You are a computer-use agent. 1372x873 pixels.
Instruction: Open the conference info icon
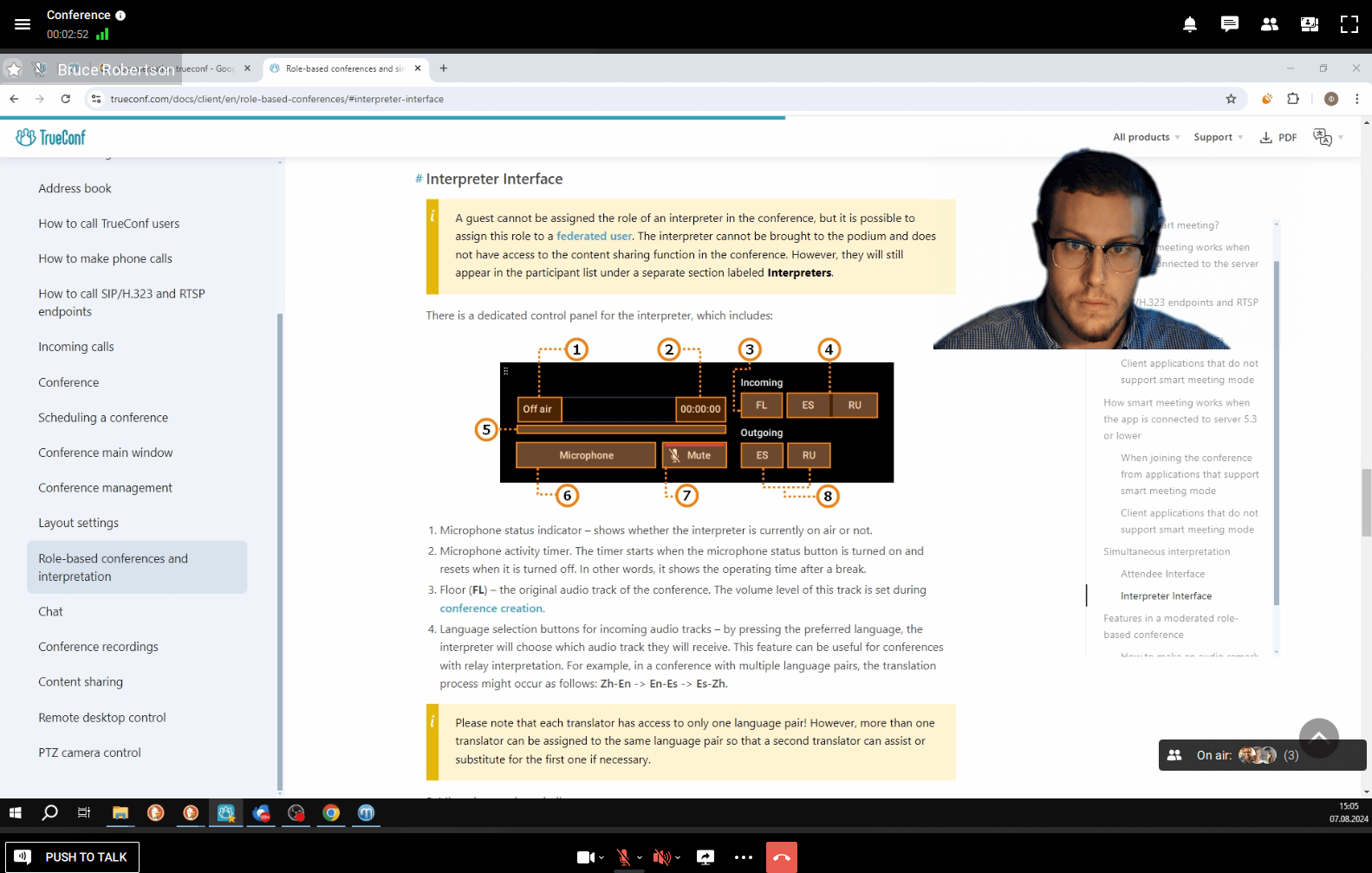click(120, 16)
